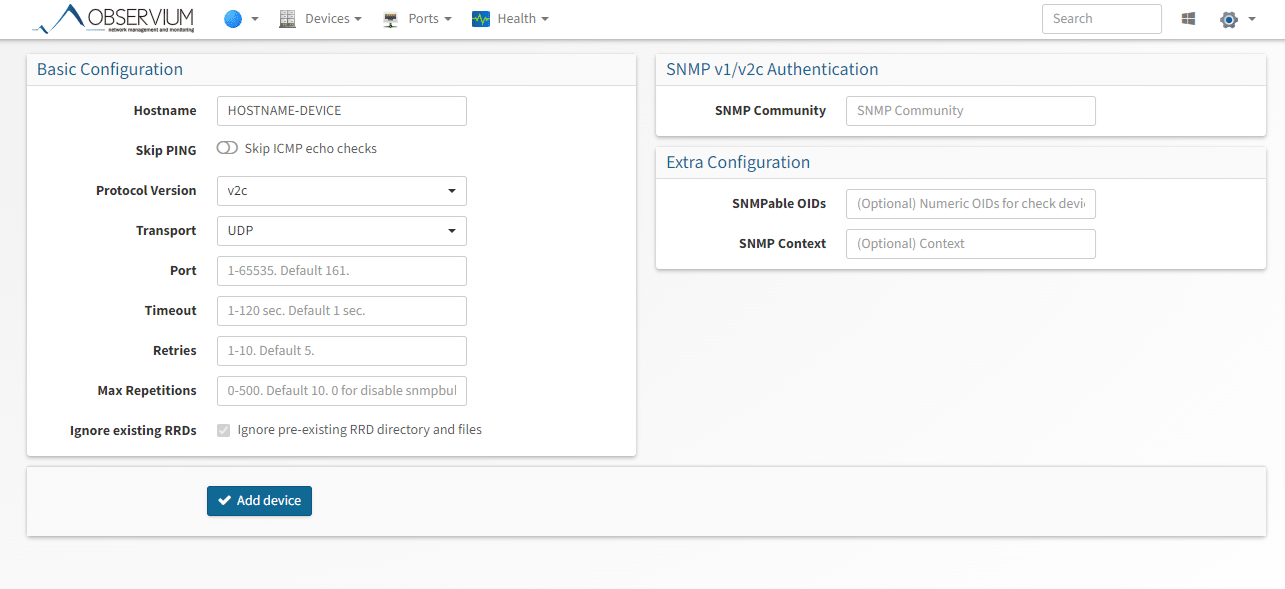Open the Health menu
Screen dimensions: 1285x589
(523, 19)
